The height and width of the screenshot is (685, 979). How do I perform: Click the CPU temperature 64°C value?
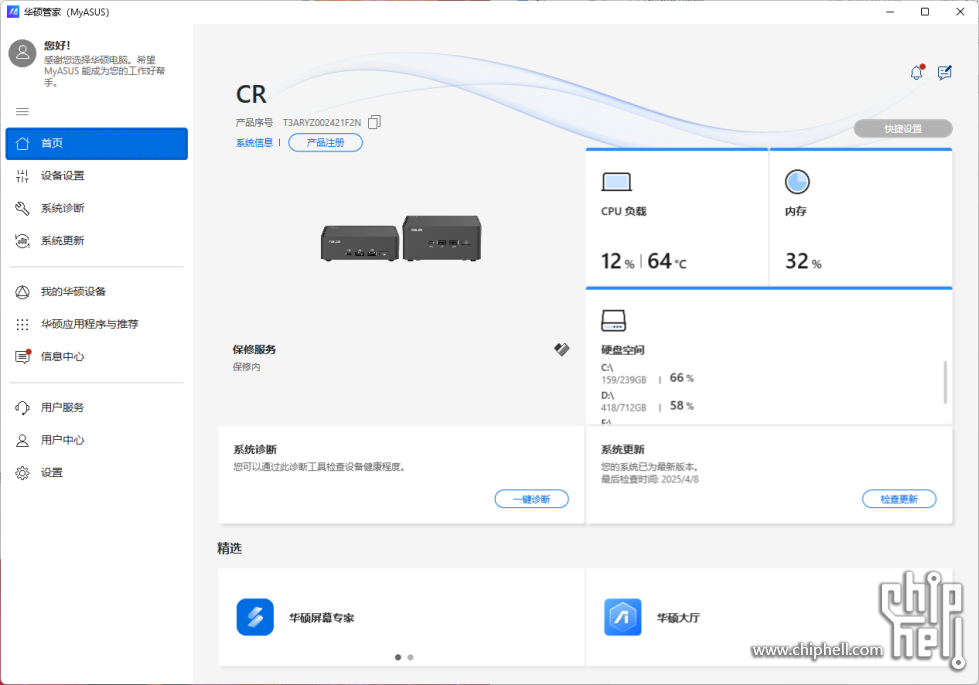[667, 261]
